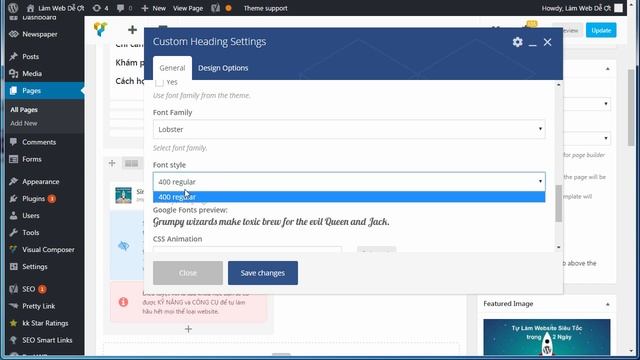
Task: Open the updates counter showing 4
Action: coord(100,8)
